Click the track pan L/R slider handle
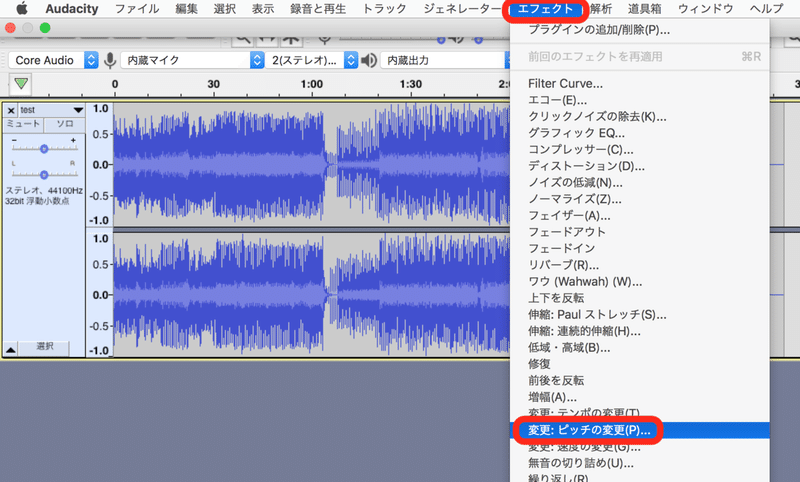Image resolution: width=800 pixels, height=482 pixels. tap(44, 174)
